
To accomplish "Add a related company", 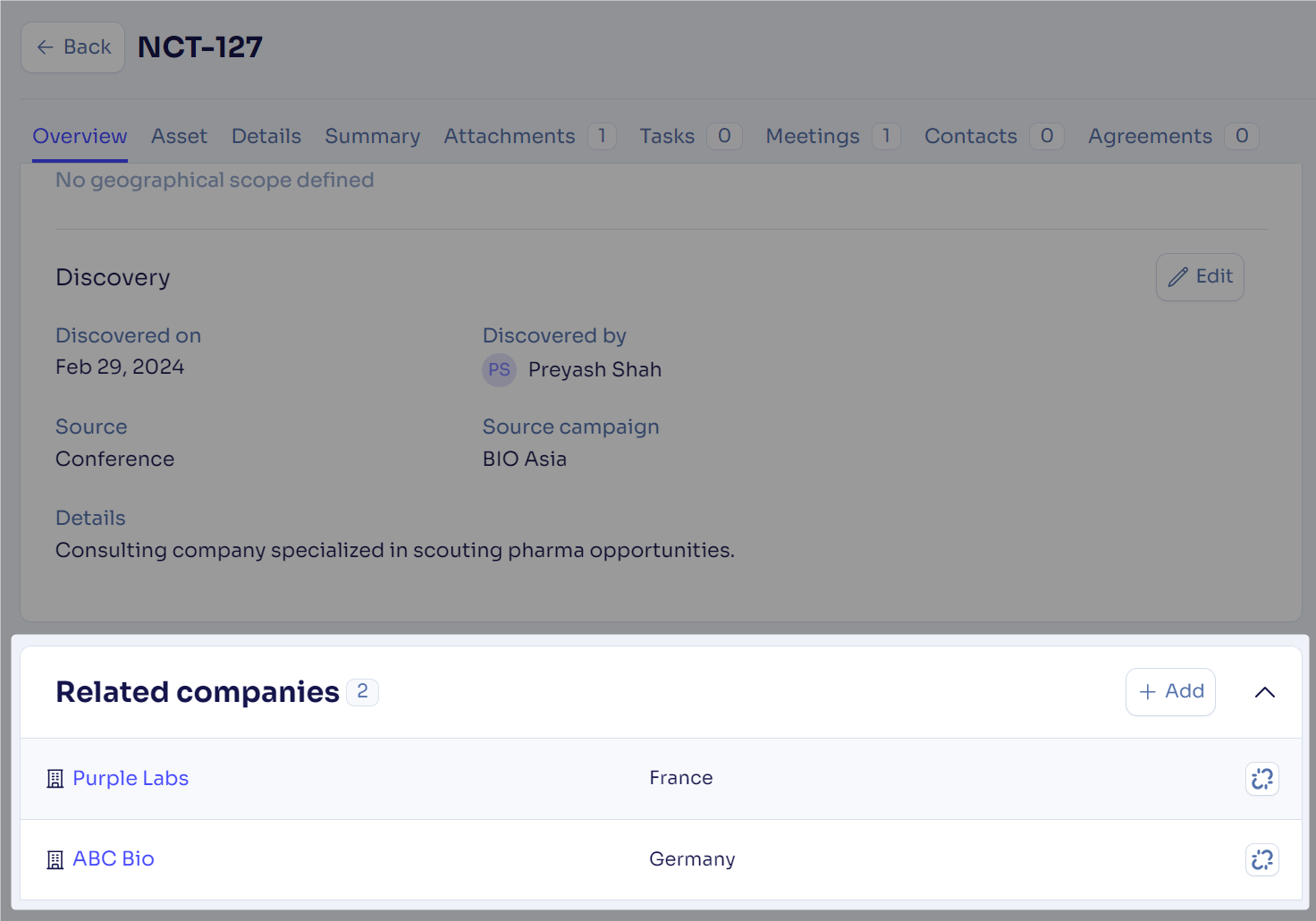I will click(1169, 692).
